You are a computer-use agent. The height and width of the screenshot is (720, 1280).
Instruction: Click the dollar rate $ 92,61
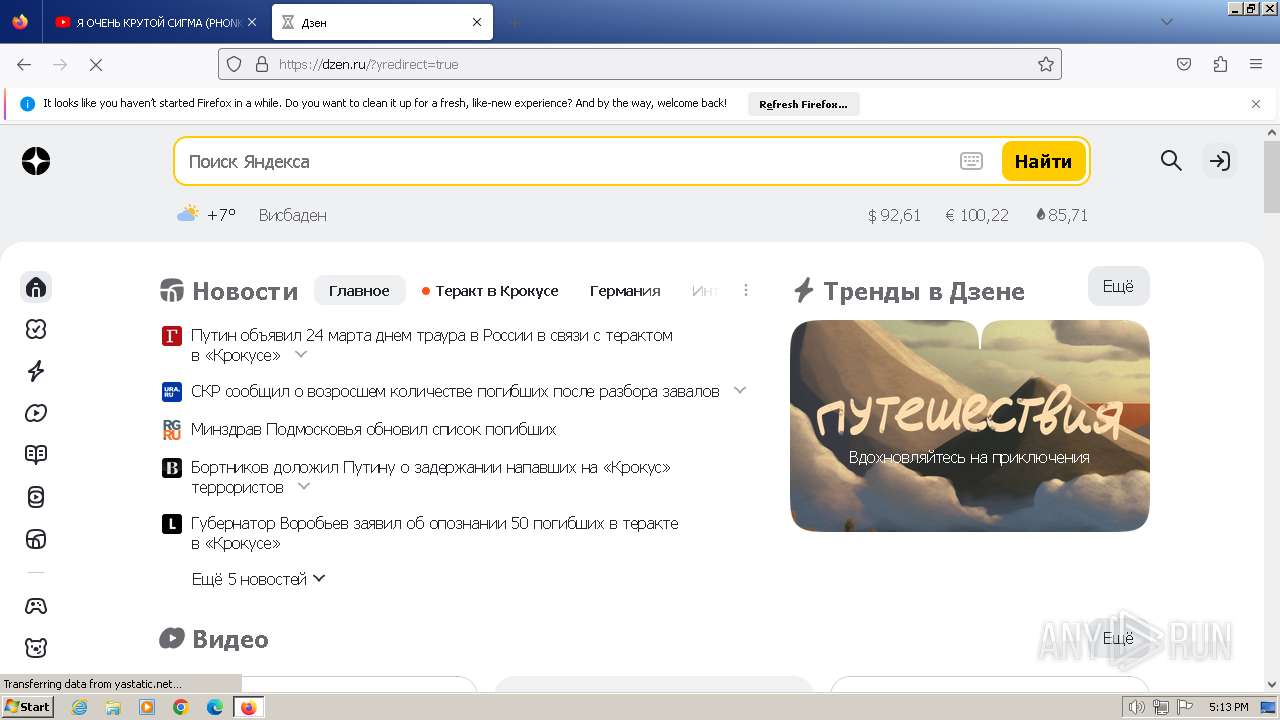pyautogui.click(x=894, y=215)
